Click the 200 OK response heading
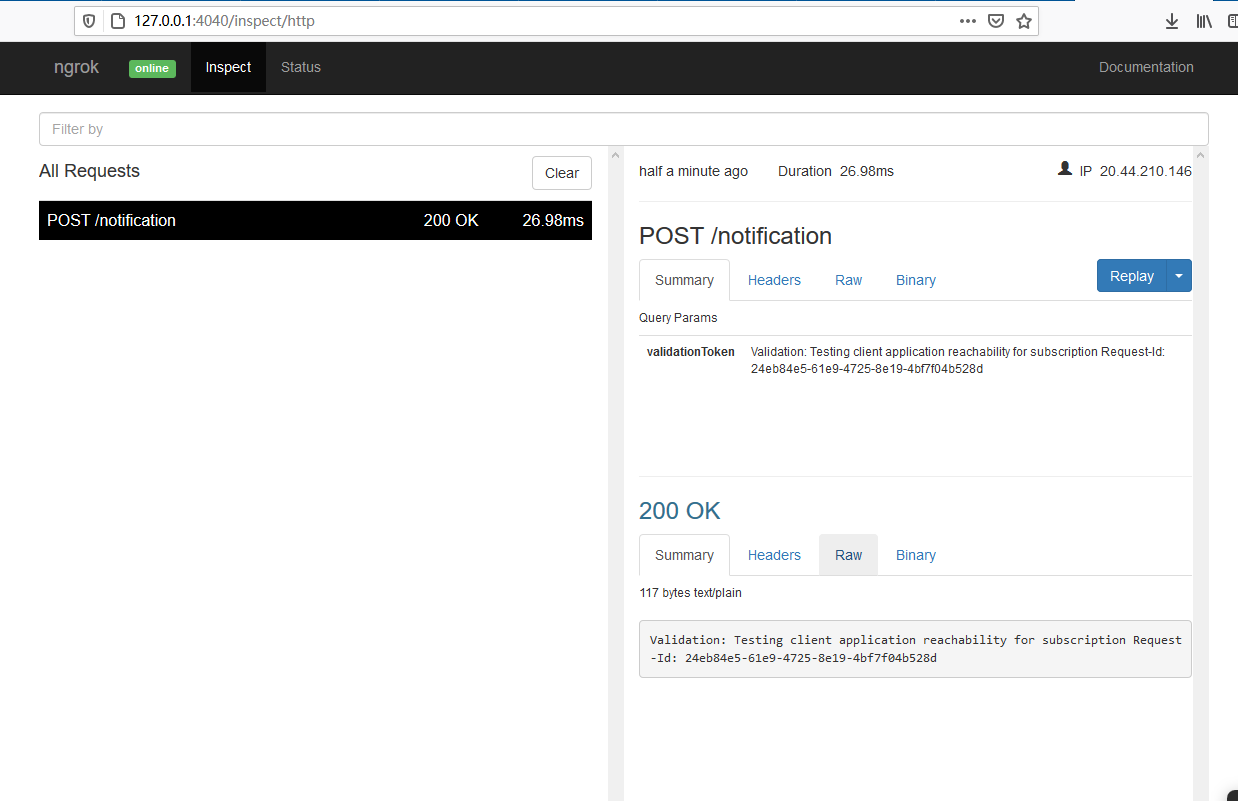Image resolution: width=1238 pixels, height=801 pixels. click(680, 511)
